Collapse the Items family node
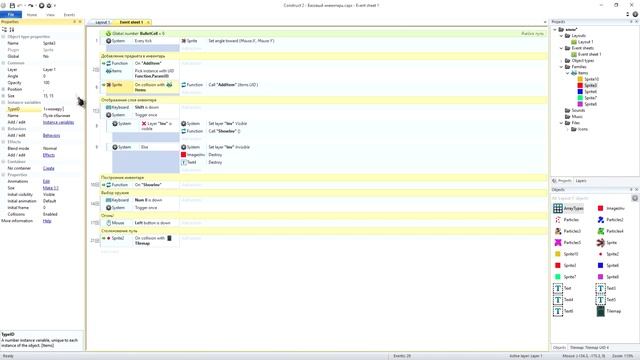 (x=568, y=73)
